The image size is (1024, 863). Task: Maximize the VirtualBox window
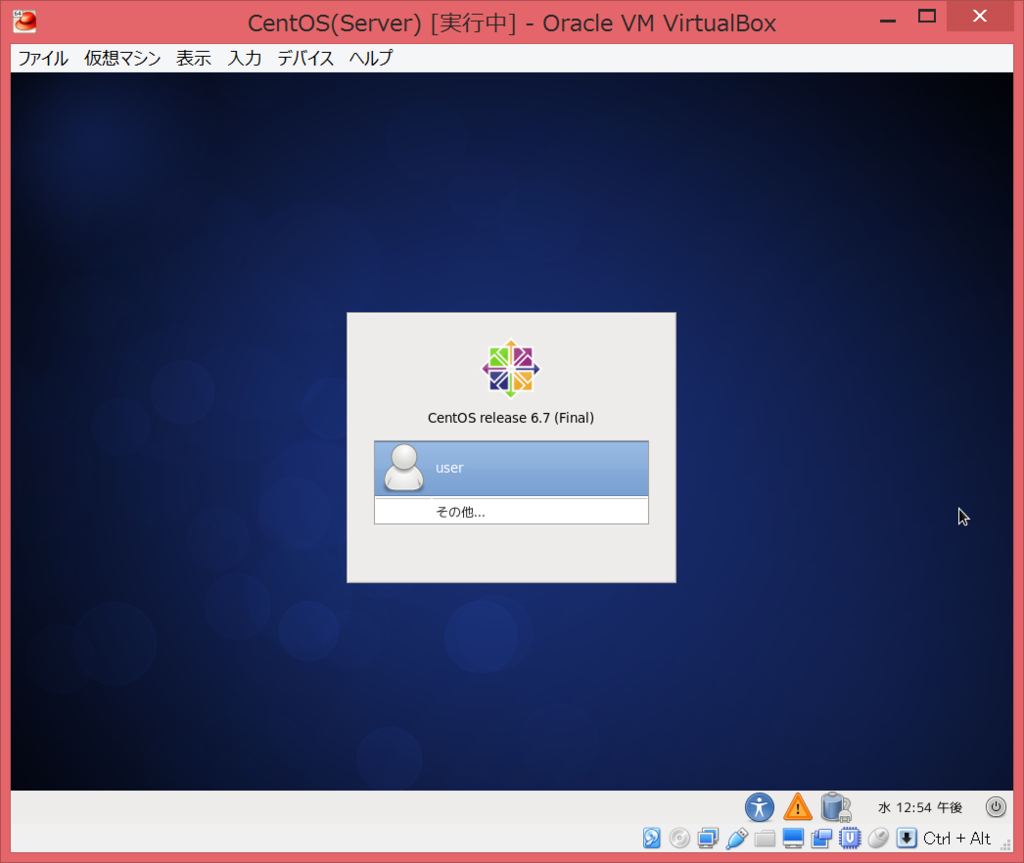(927, 17)
